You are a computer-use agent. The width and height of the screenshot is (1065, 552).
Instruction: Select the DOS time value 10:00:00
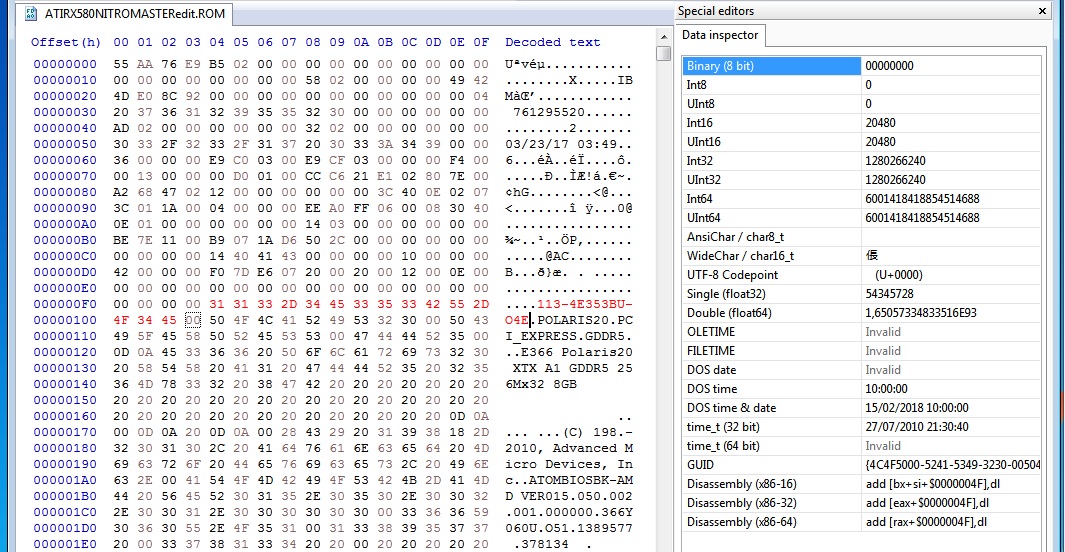(886, 389)
